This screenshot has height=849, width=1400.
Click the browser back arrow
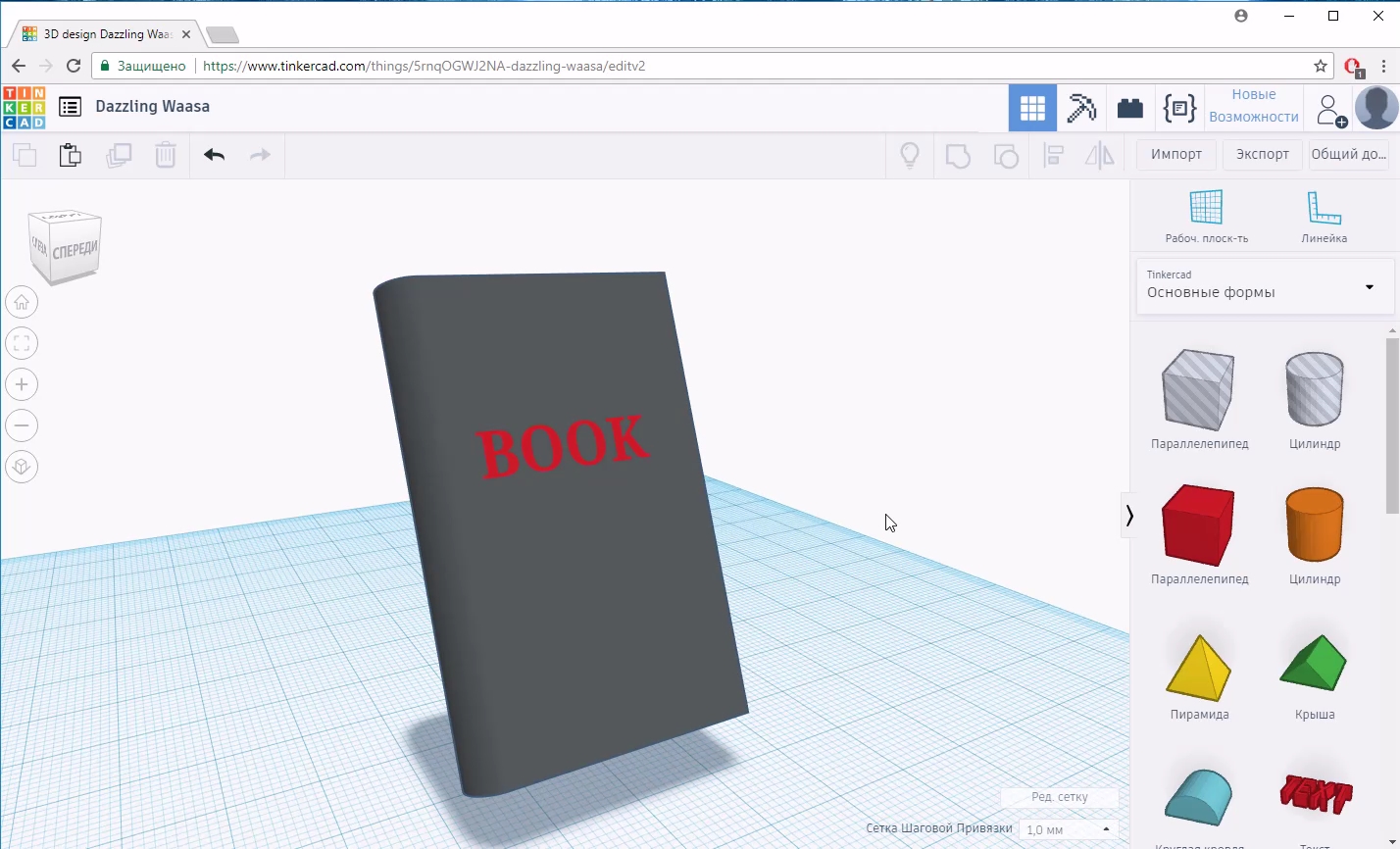click(19, 66)
